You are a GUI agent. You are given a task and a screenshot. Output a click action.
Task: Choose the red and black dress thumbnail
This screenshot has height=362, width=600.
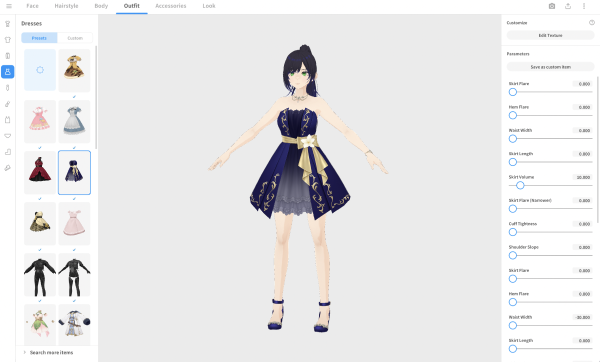(40, 173)
